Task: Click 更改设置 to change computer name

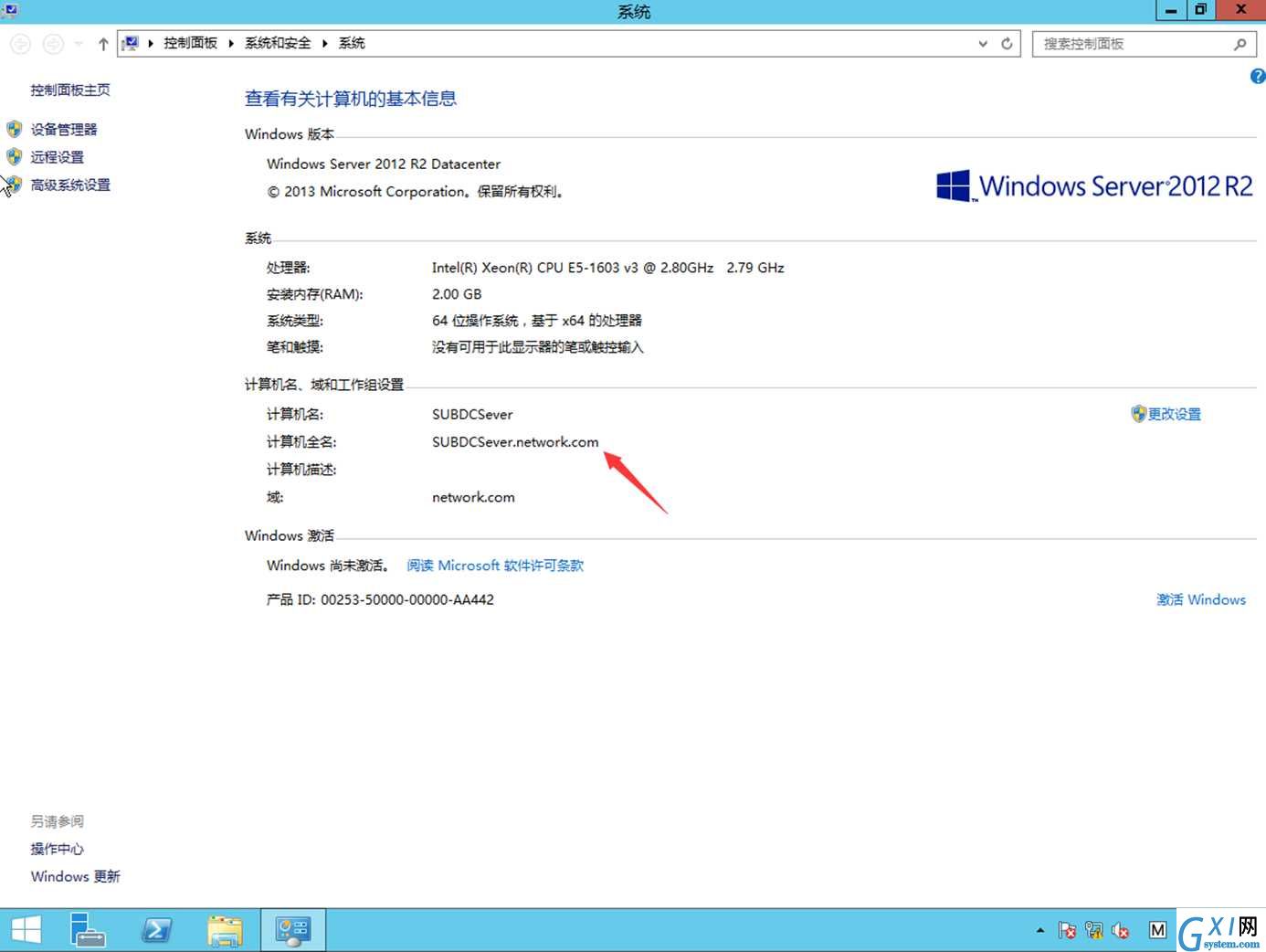Action: pos(1175,414)
